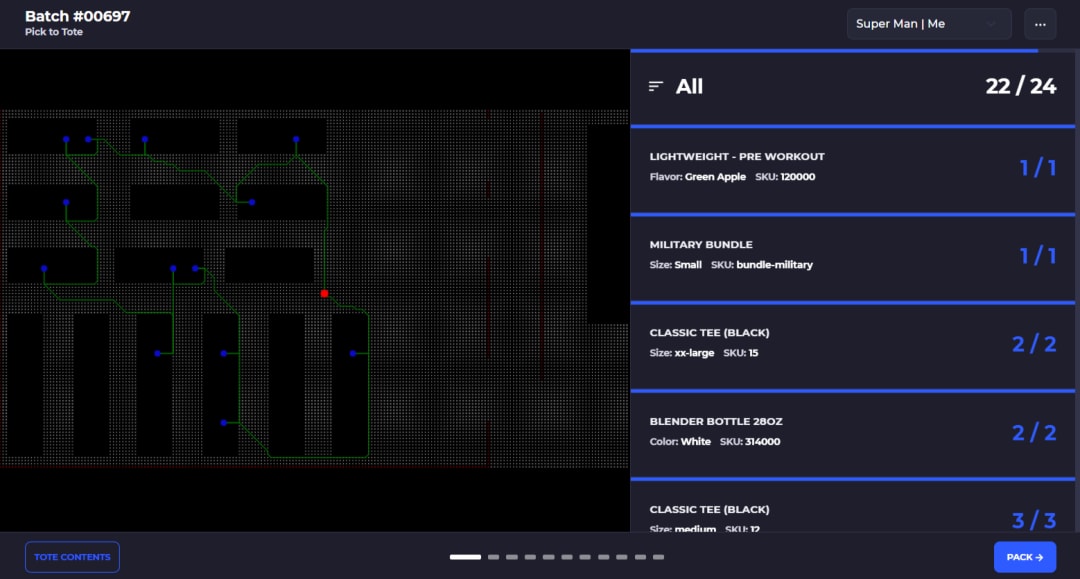Screen dimensions: 1080x579
Task: Select the Lightweight Pre Workout item
Action: (853, 168)
